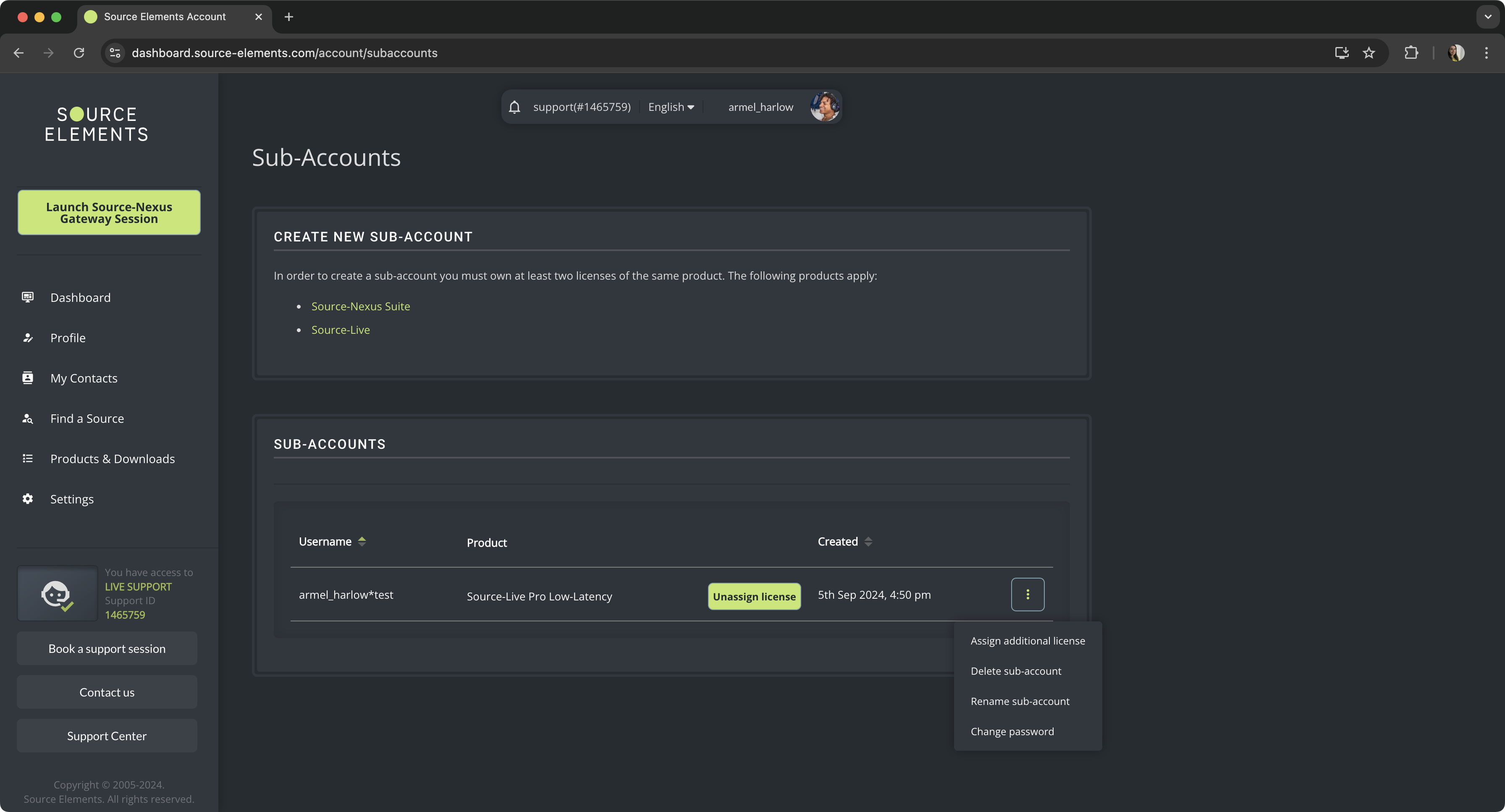This screenshot has width=1505, height=812.
Task: Select Assign additional license menu entry
Action: click(1027, 641)
